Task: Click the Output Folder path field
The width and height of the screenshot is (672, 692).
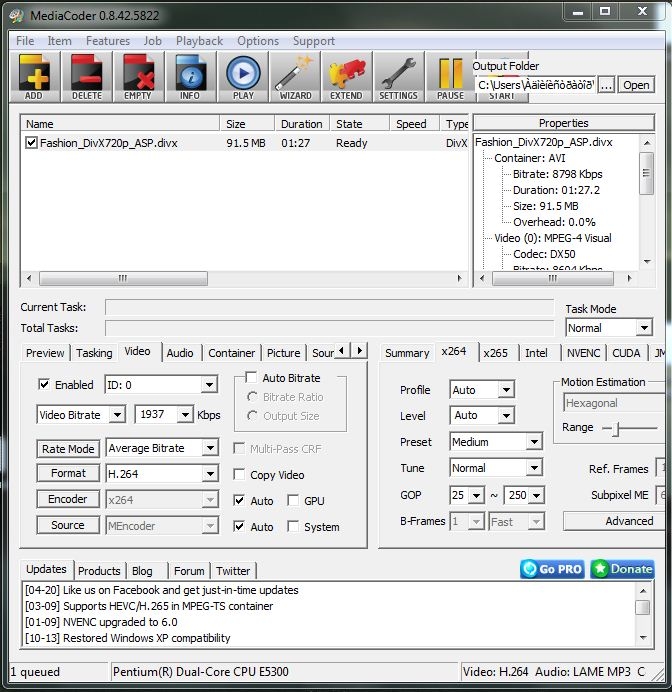Action: (x=536, y=85)
